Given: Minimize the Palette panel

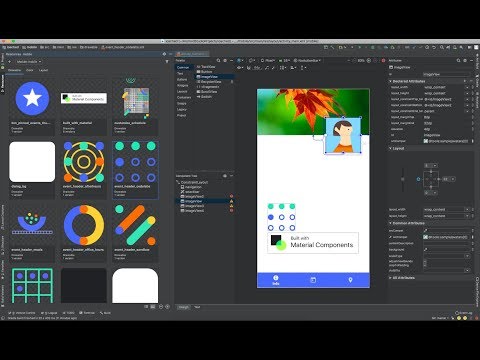Looking at the screenshot, I should coord(232,61).
